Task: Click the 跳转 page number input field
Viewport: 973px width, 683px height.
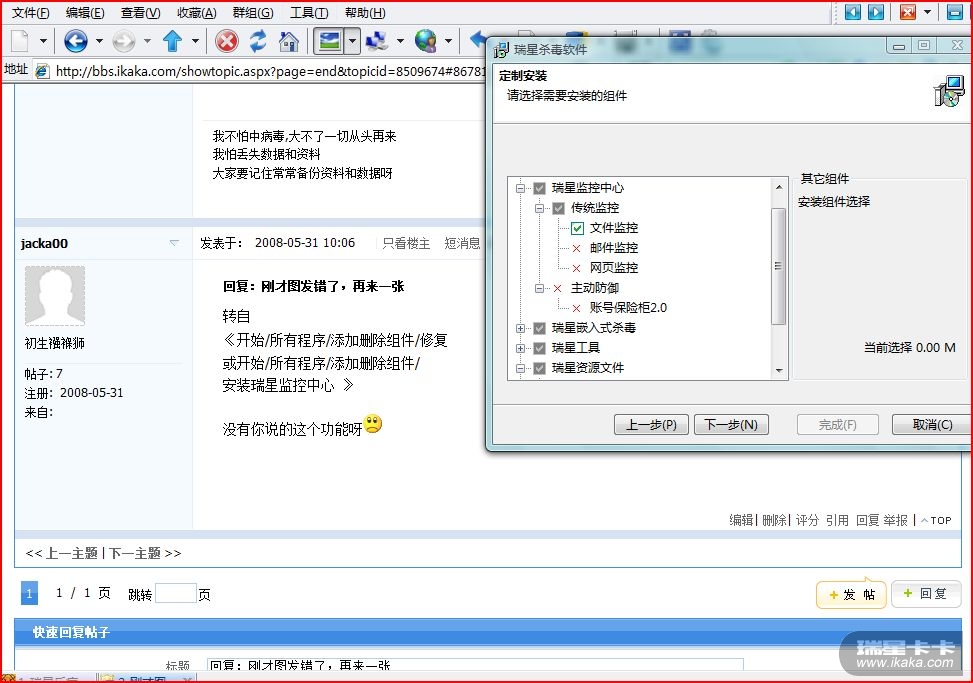Action: pyautogui.click(x=176, y=594)
